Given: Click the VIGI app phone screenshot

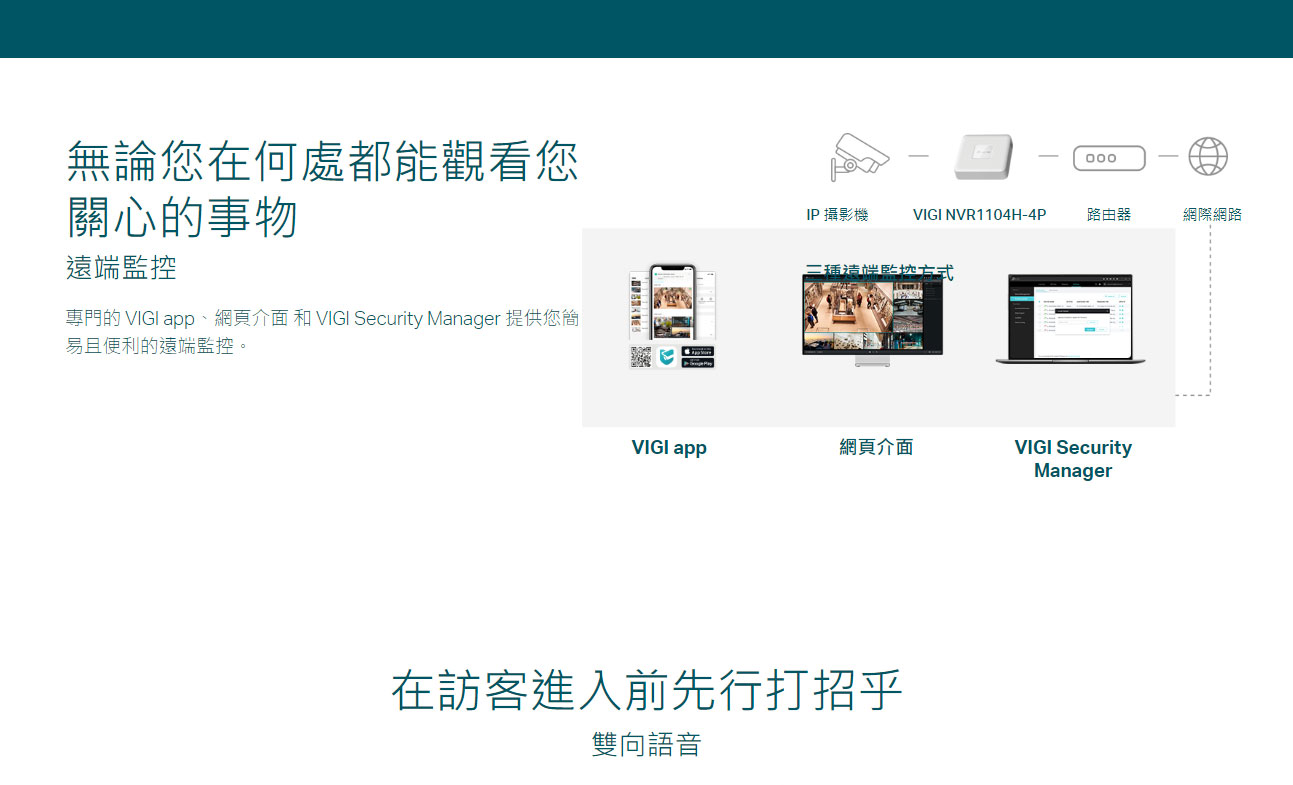Looking at the screenshot, I should click(672, 303).
